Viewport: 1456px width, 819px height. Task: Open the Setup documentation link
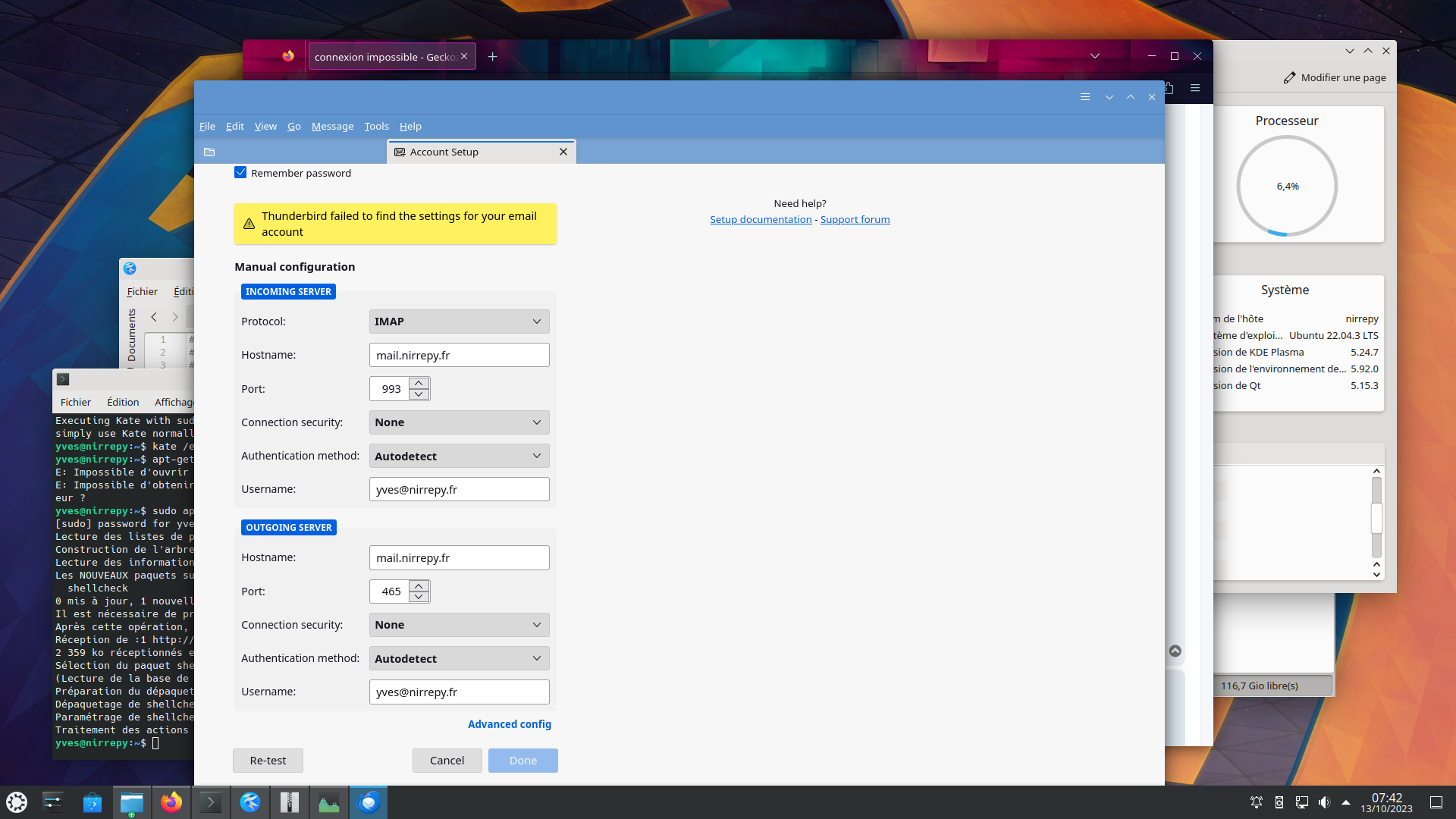761,220
